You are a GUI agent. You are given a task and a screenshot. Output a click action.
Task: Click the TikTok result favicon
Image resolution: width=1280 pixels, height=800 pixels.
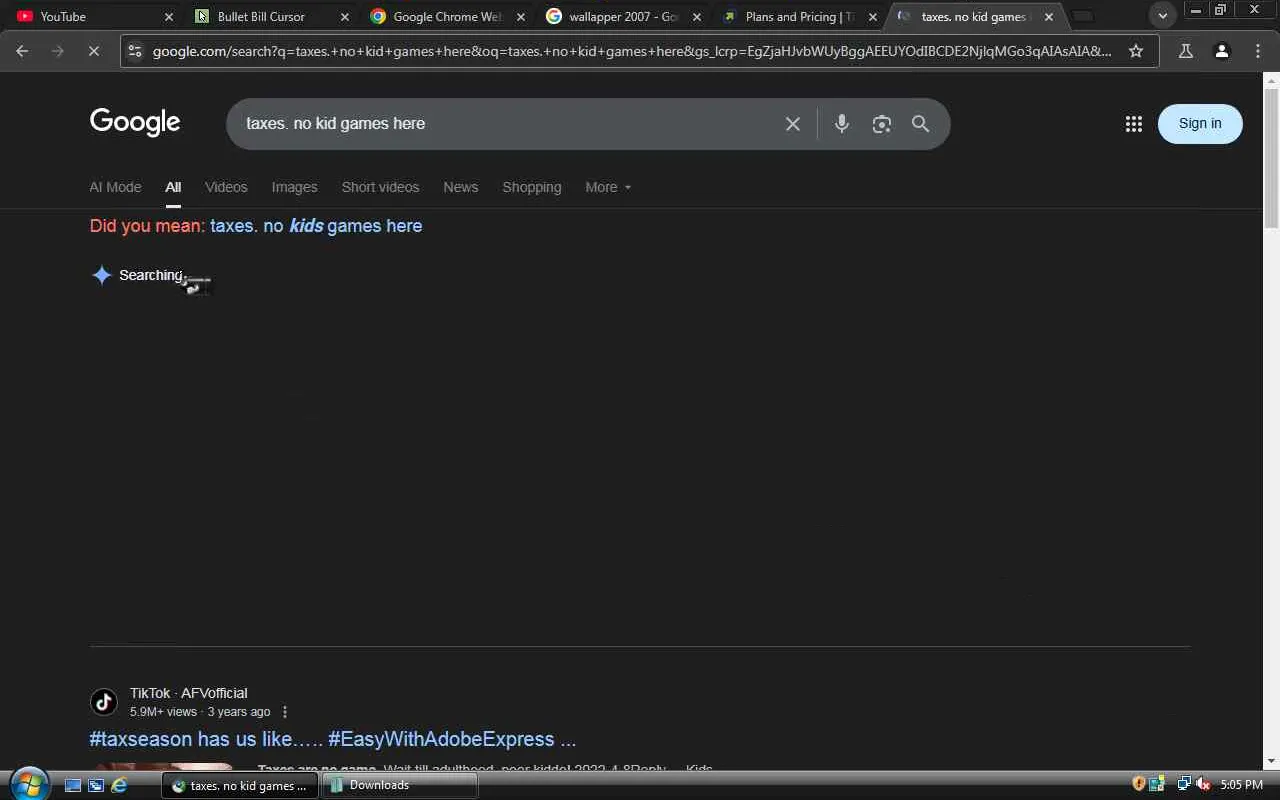click(x=104, y=702)
